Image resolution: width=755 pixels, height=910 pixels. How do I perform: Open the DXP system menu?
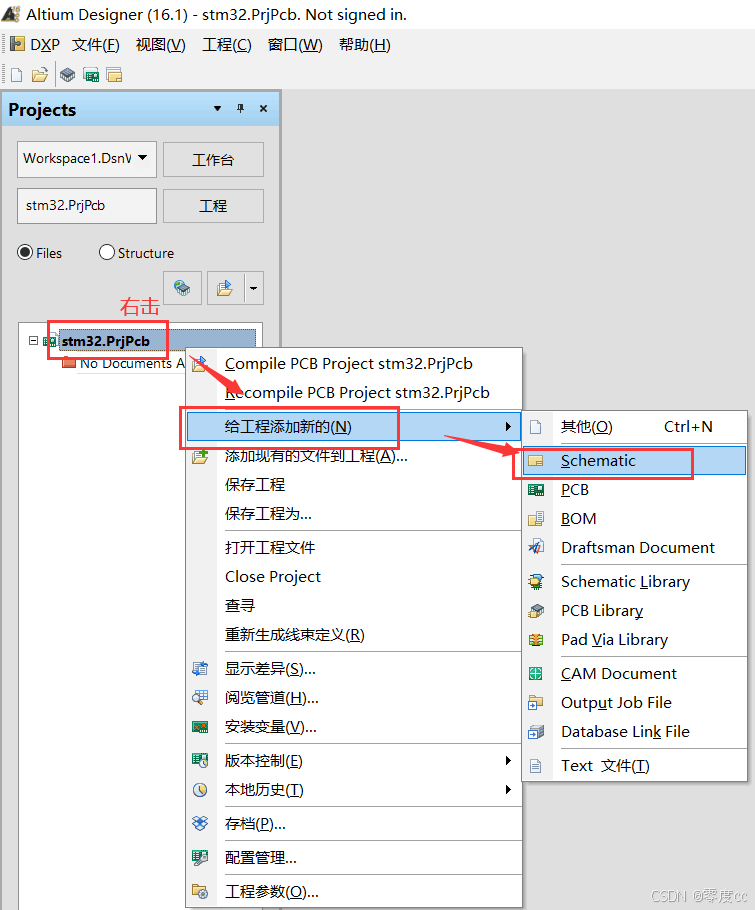[x=35, y=45]
